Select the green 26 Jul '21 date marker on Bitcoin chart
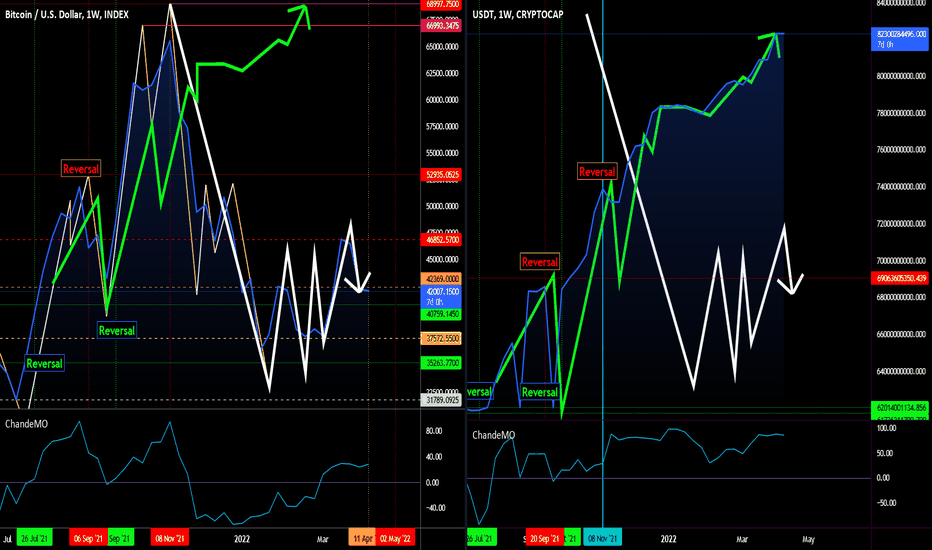Viewport: 932px width, 550px height. click(34, 539)
